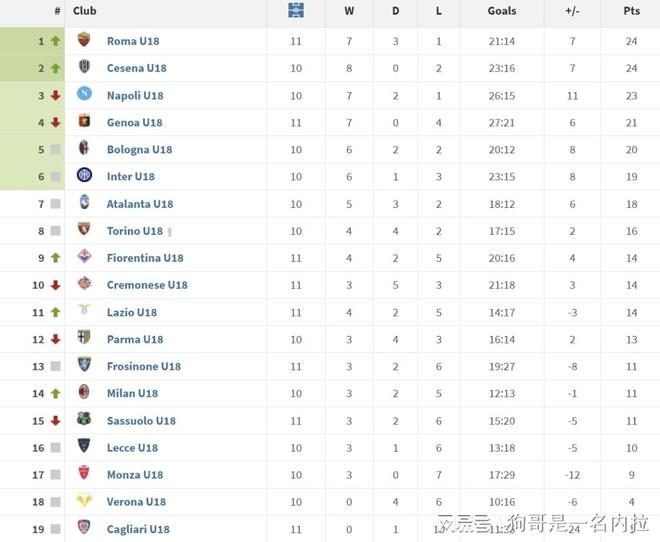Sort table by the Pts column
This screenshot has height=542, width=660.
click(631, 11)
